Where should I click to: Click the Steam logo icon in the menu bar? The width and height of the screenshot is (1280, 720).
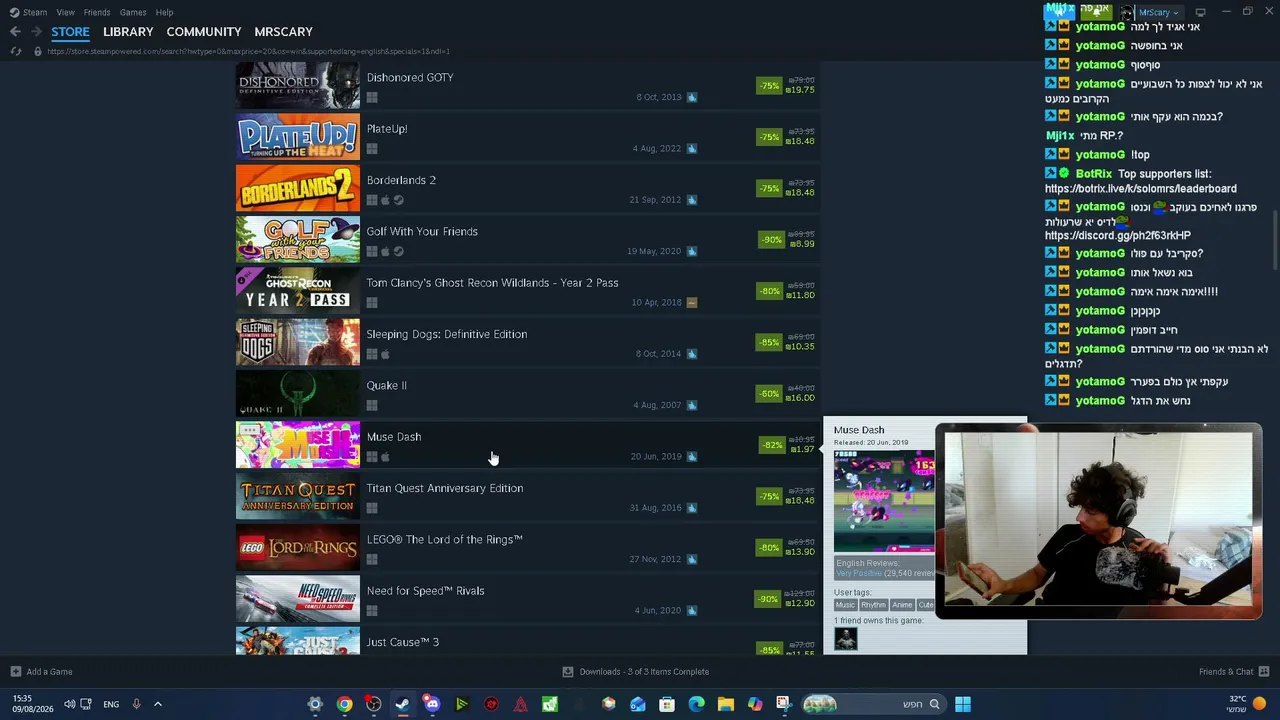(14, 12)
